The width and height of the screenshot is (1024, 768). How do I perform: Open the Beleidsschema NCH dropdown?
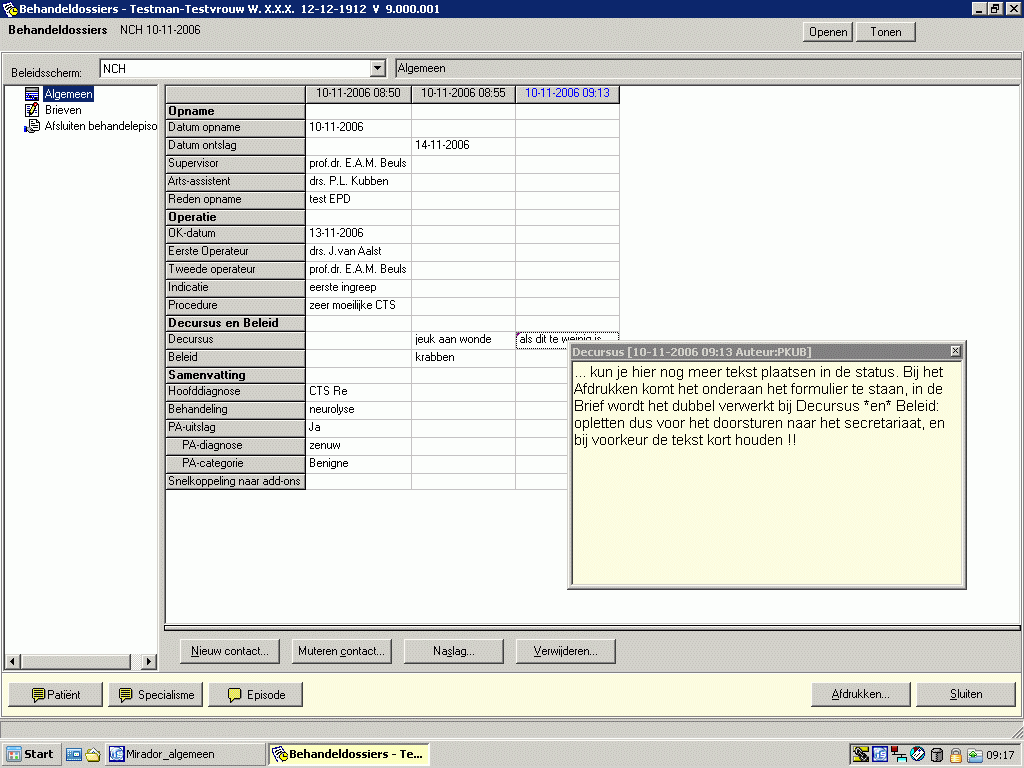pos(377,69)
